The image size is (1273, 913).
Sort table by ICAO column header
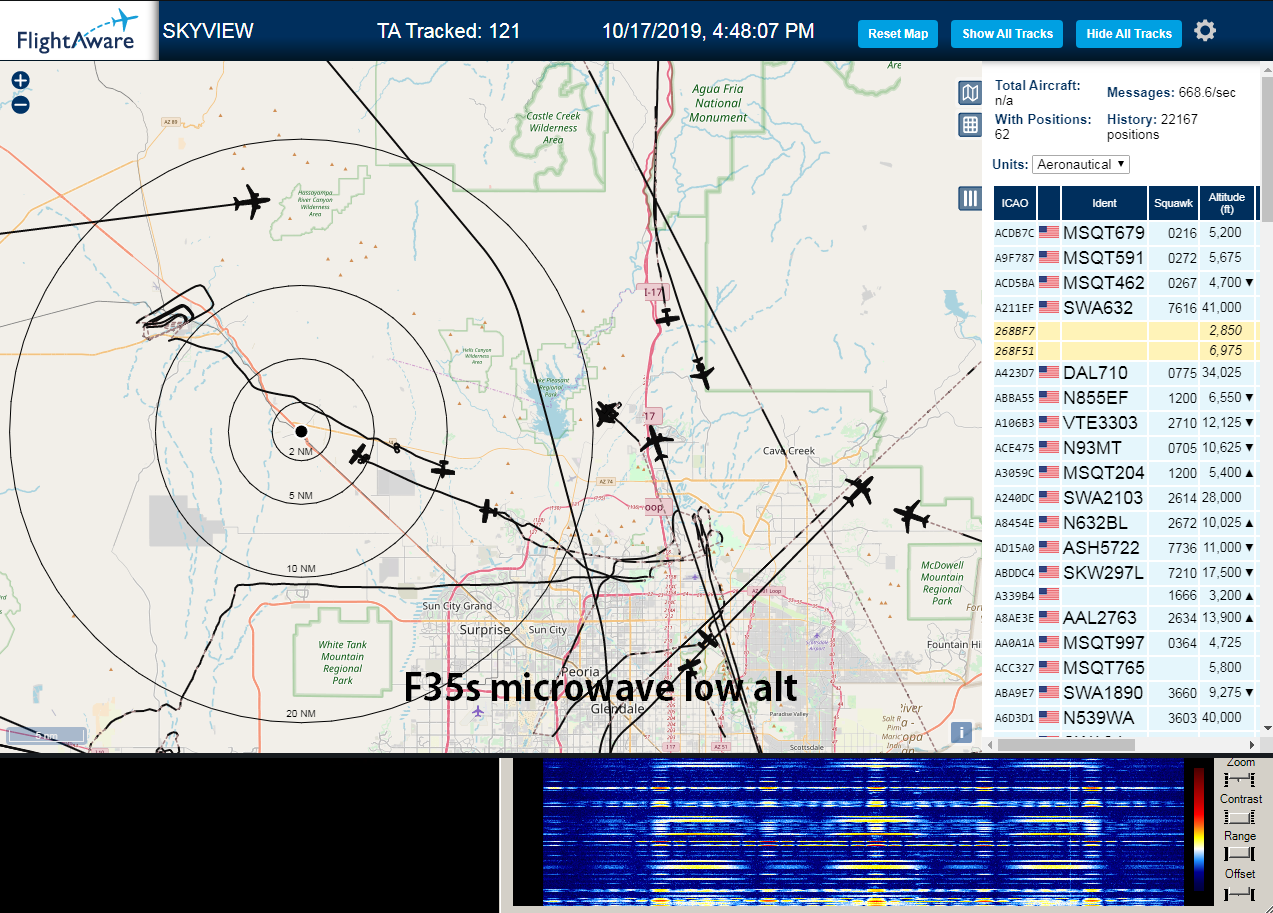1015,203
